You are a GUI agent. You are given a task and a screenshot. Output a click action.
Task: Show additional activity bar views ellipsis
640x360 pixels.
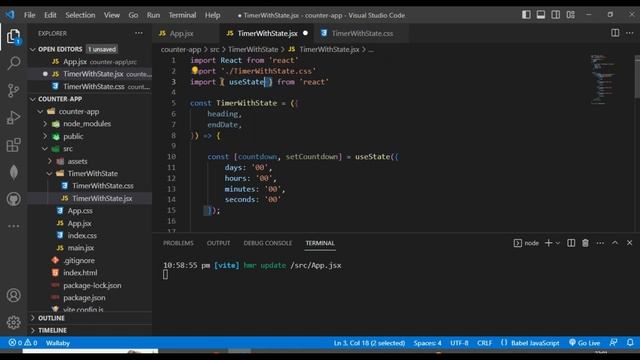click(13, 226)
